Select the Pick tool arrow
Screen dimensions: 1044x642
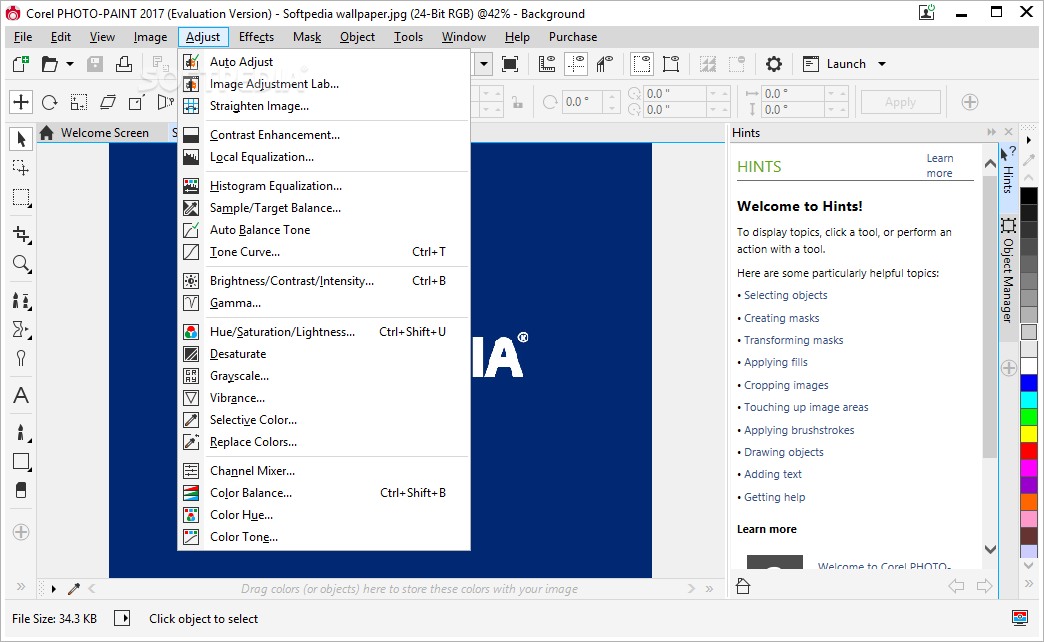pyautogui.click(x=21, y=139)
